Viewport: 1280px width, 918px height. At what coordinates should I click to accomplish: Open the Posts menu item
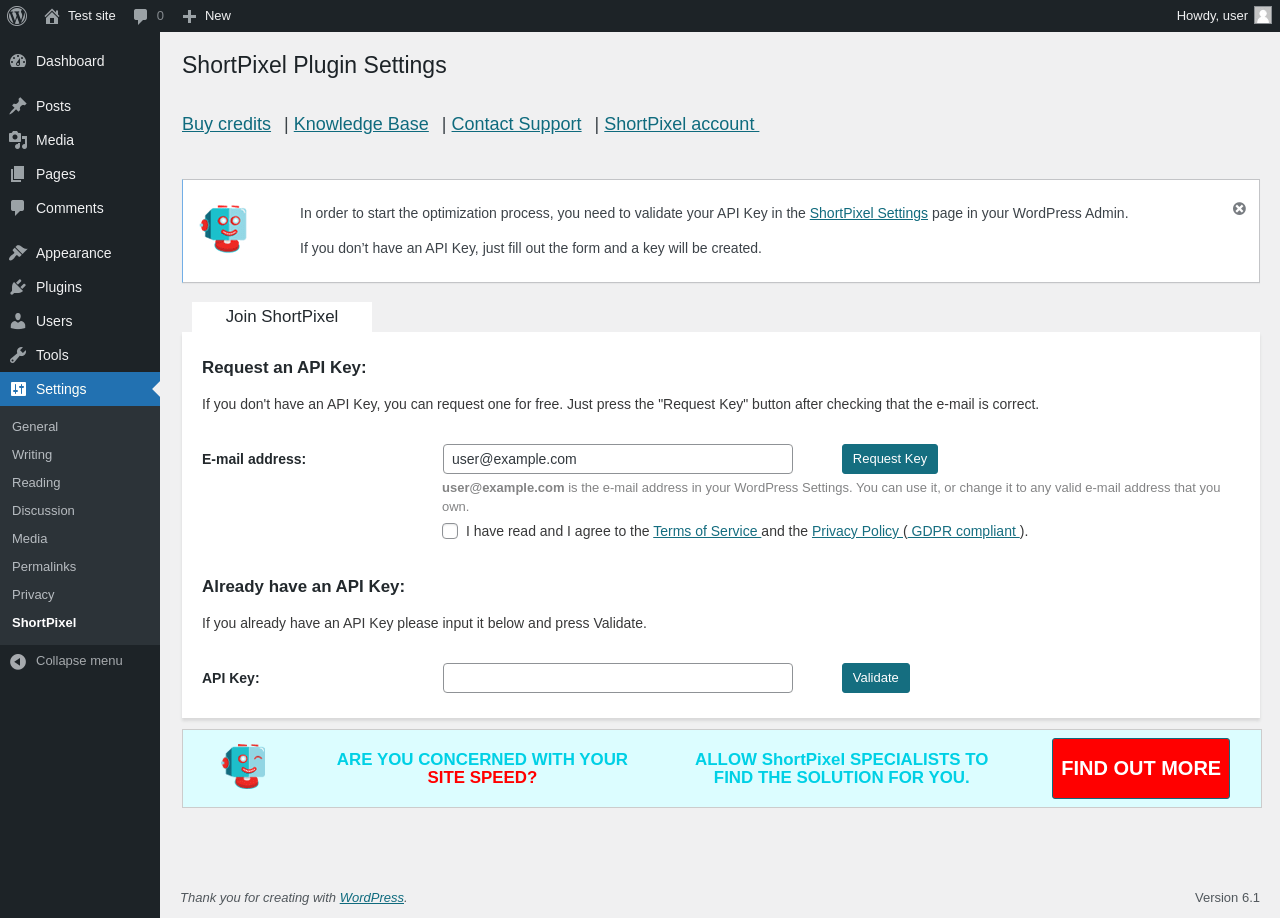[x=80, y=106]
